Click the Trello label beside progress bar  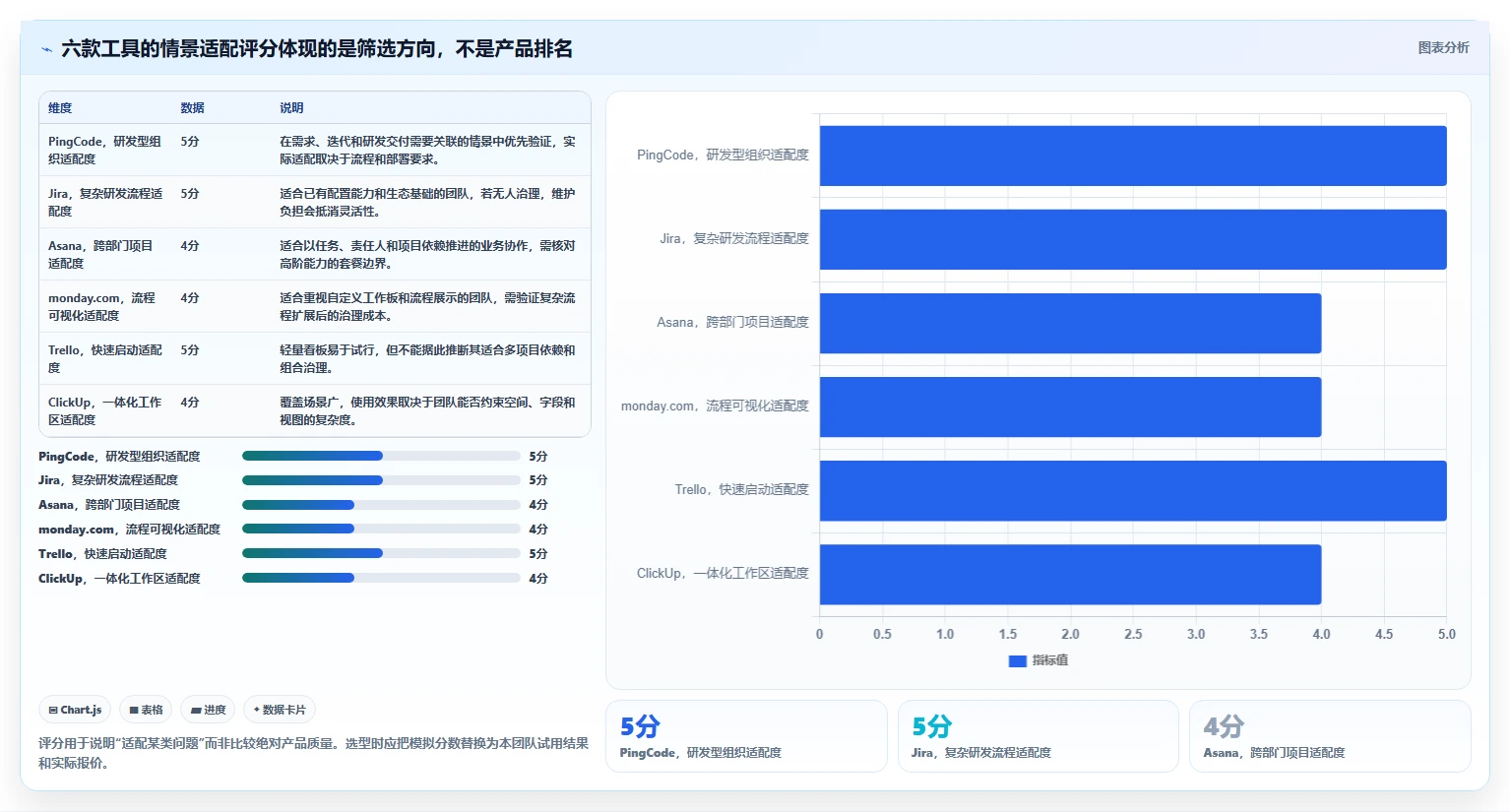(102, 553)
